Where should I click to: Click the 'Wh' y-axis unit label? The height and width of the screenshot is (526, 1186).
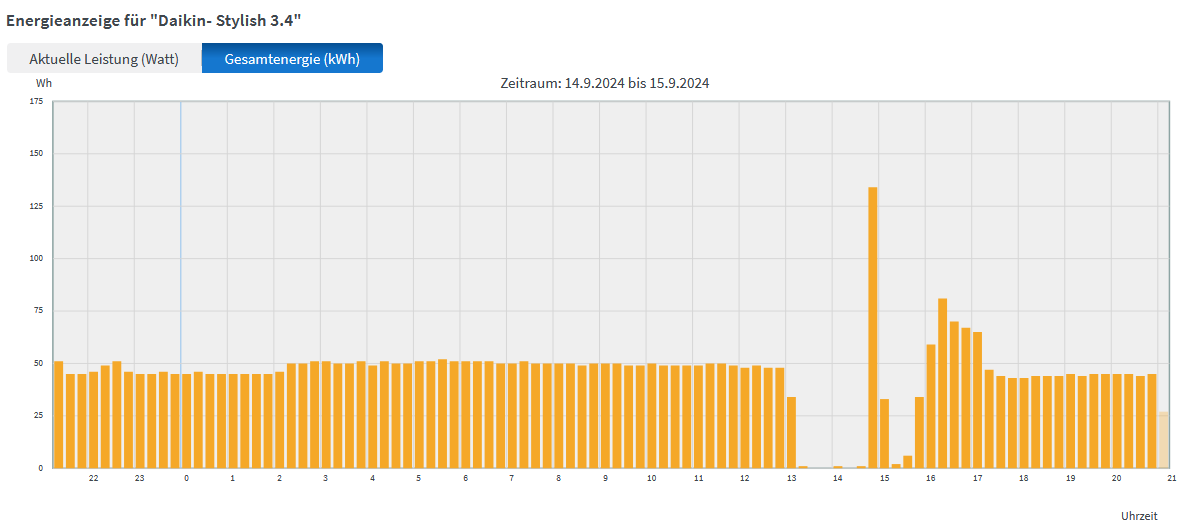(44, 83)
